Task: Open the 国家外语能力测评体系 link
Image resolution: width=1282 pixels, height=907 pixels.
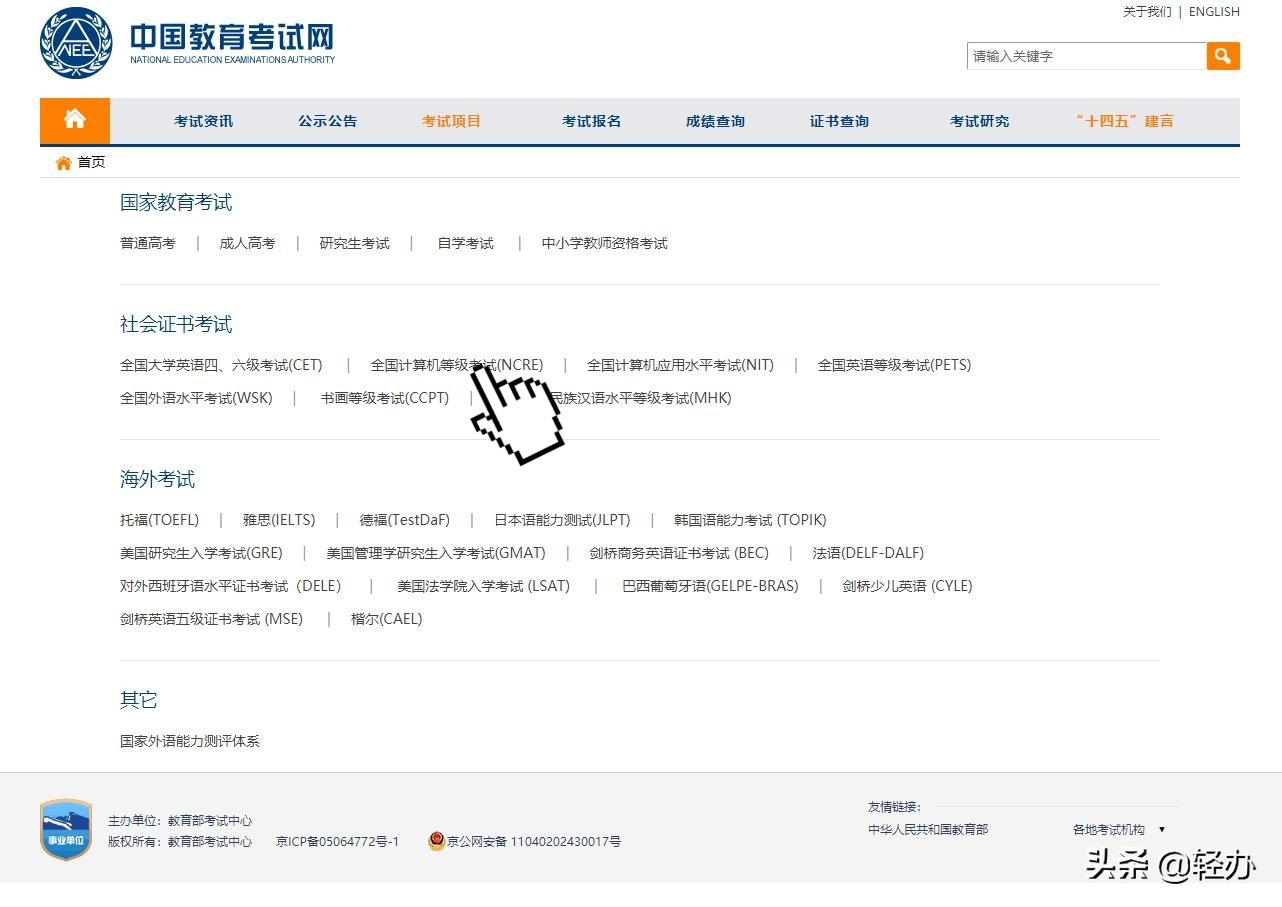Action: [x=190, y=741]
